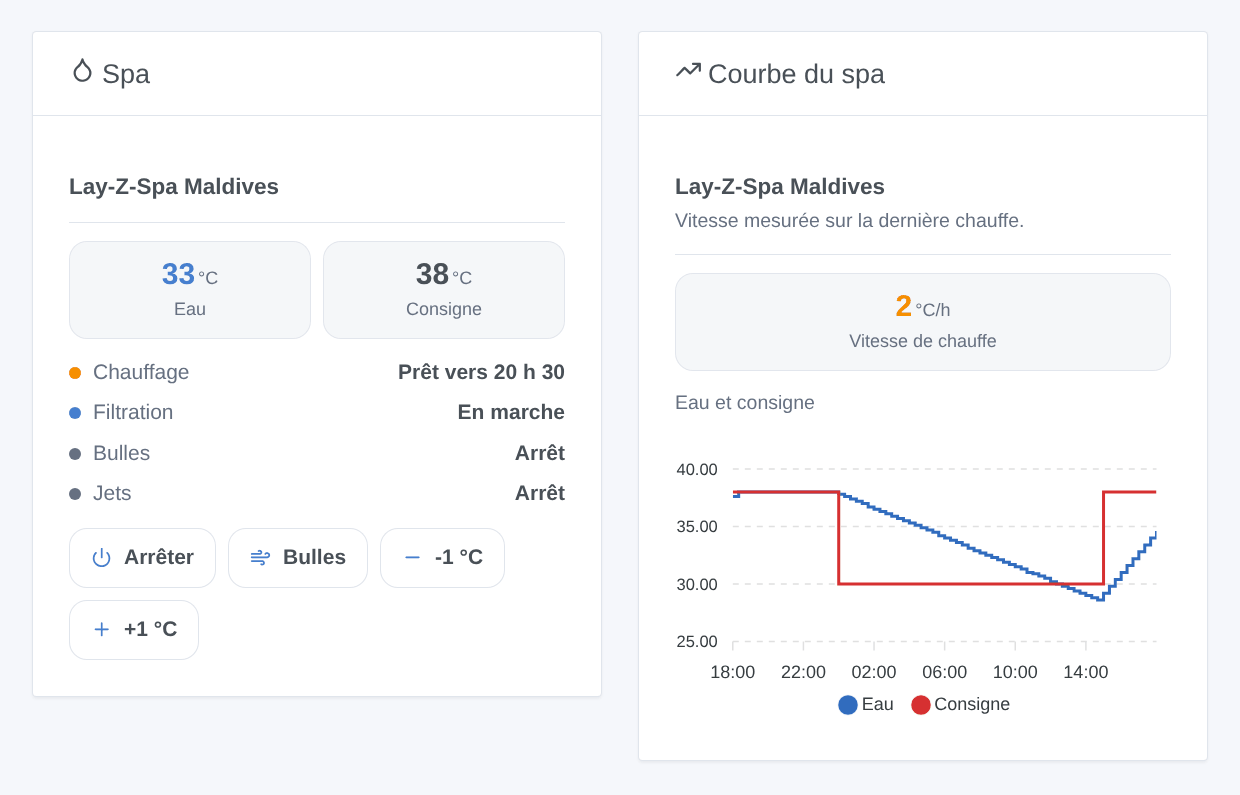Click the 'Jets' row label

(112, 493)
